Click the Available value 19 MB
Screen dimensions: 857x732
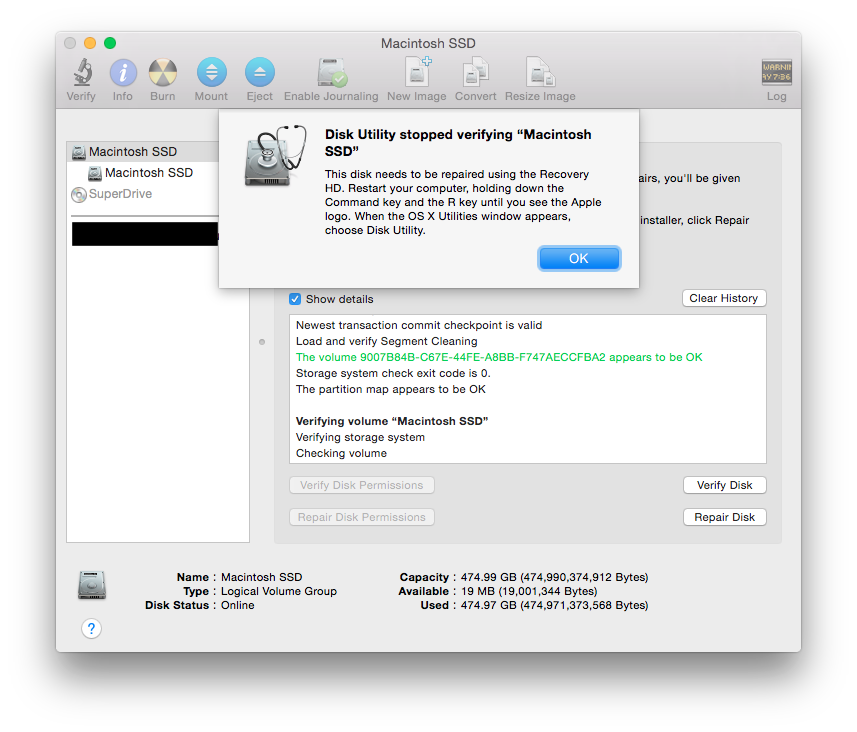[x=529, y=592]
